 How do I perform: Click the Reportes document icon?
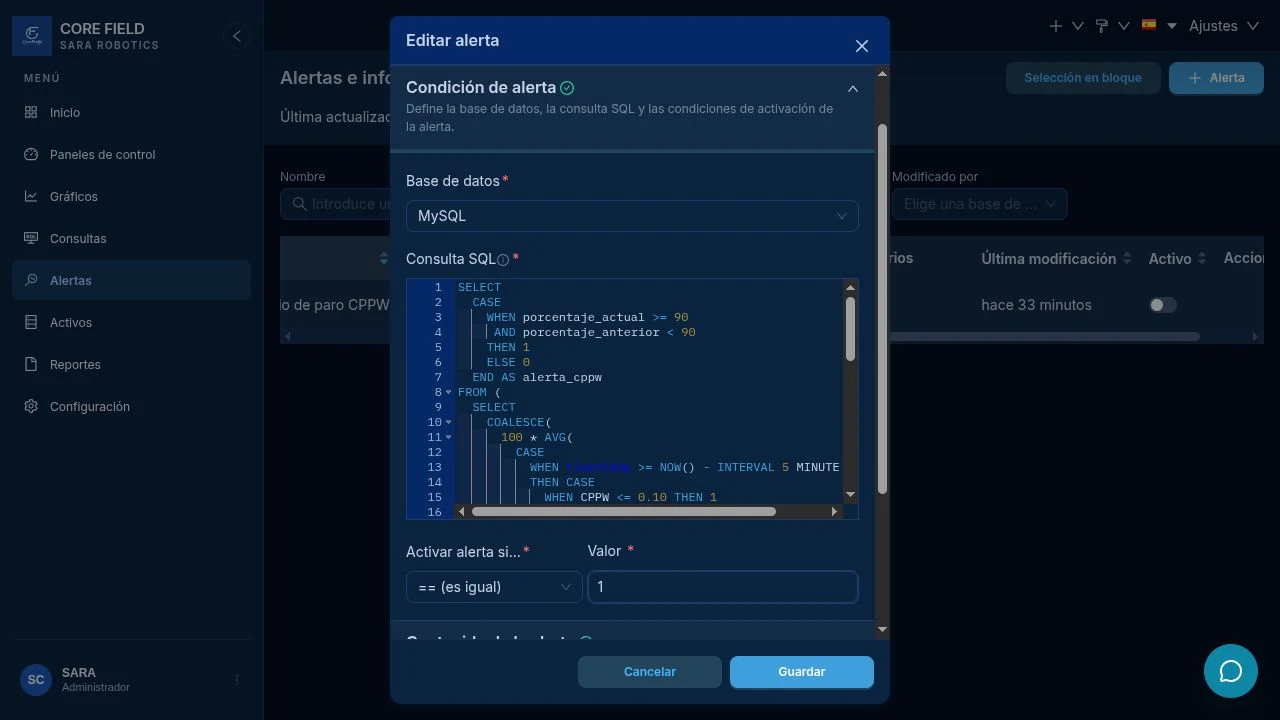pyautogui.click(x=31, y=364)
